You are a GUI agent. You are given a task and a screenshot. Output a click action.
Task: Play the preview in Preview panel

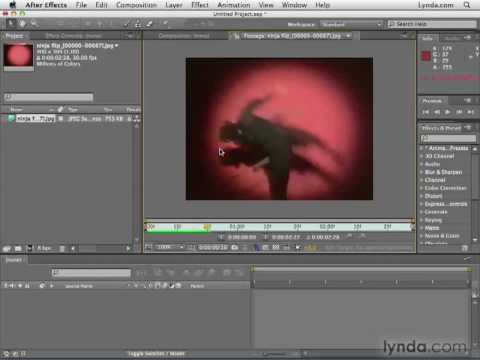tap(448, 112)
